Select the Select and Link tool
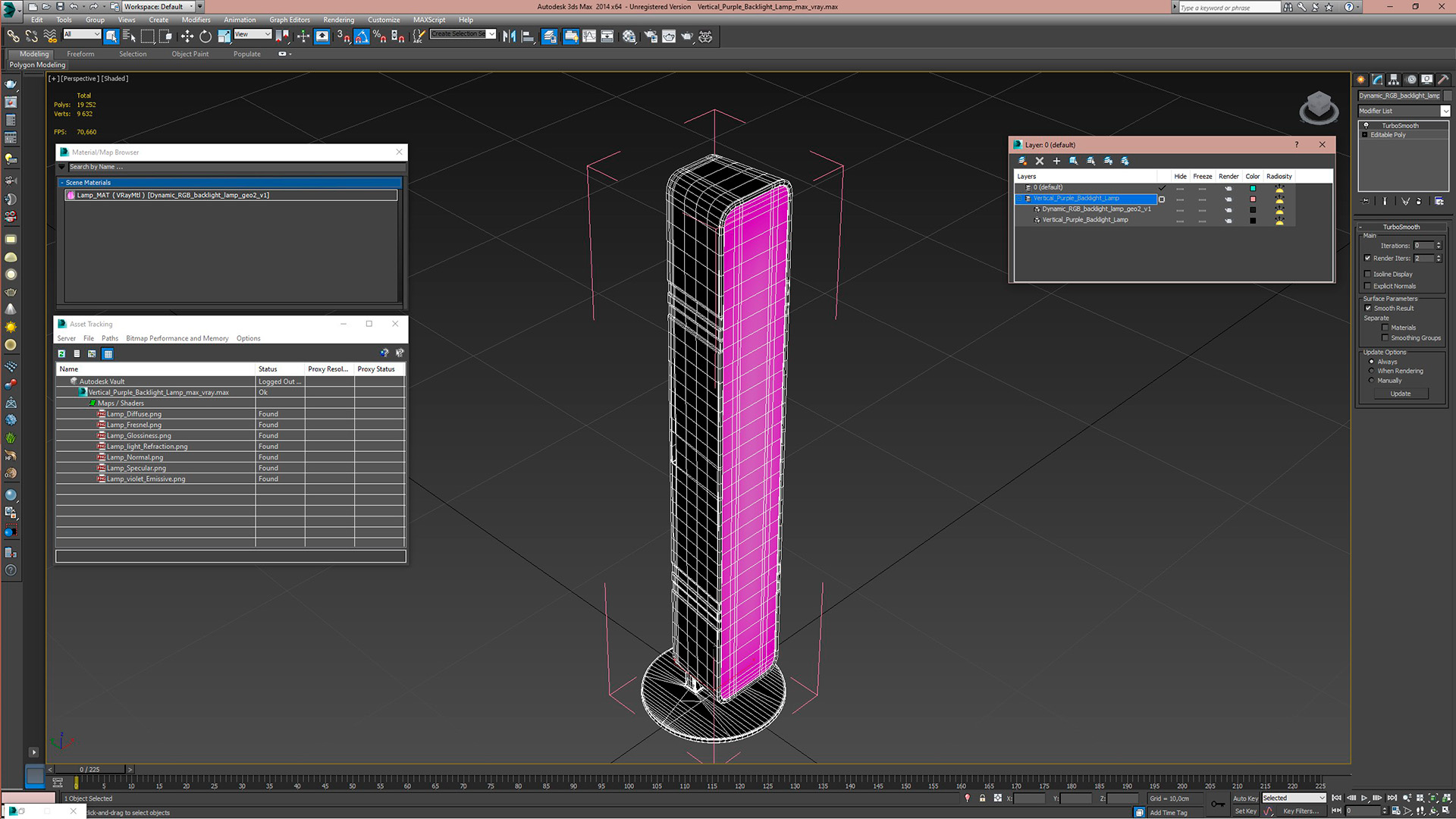Viewport: 1456px width, 819px height. (13, 36)
